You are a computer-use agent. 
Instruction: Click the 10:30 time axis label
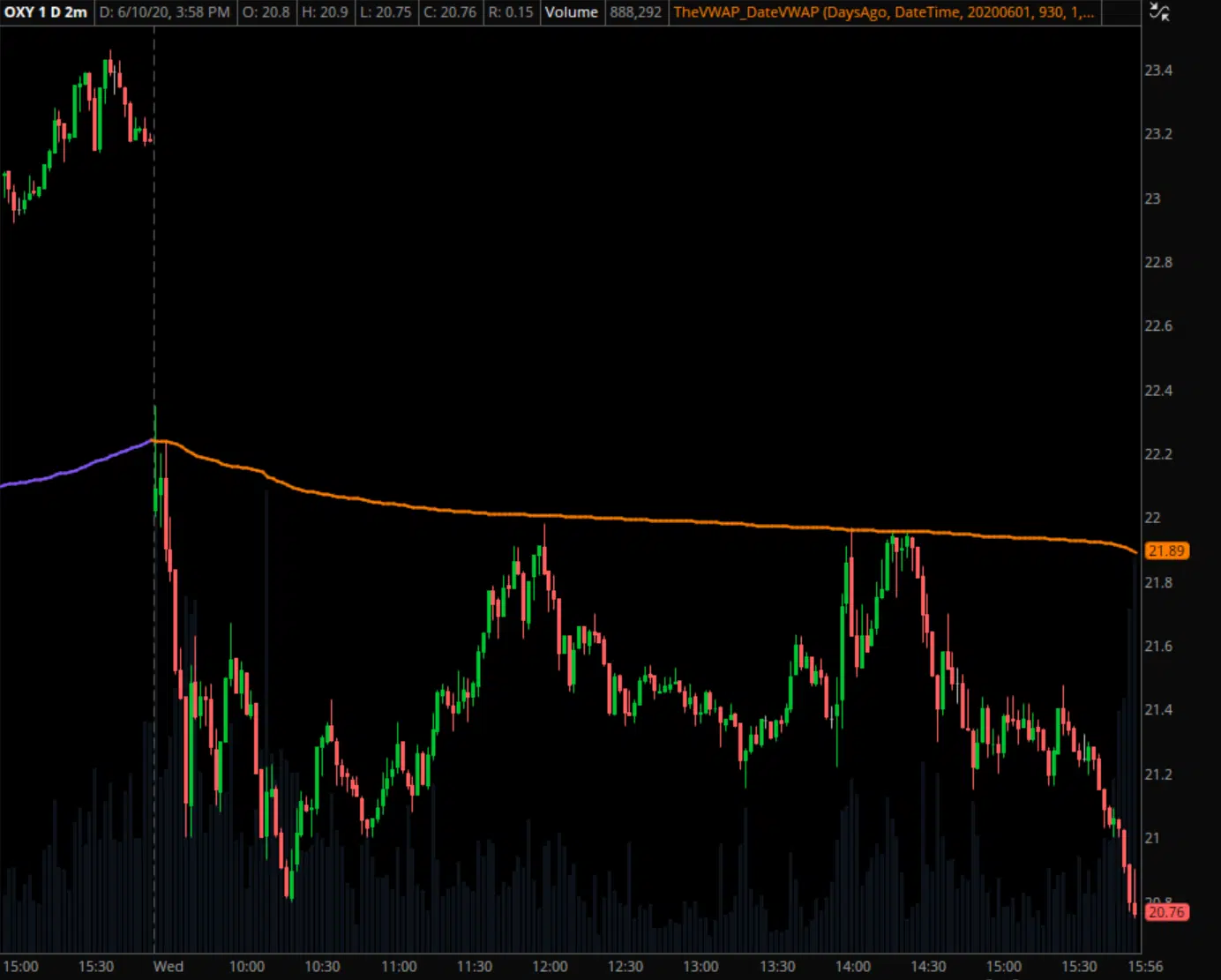(323, 967)
